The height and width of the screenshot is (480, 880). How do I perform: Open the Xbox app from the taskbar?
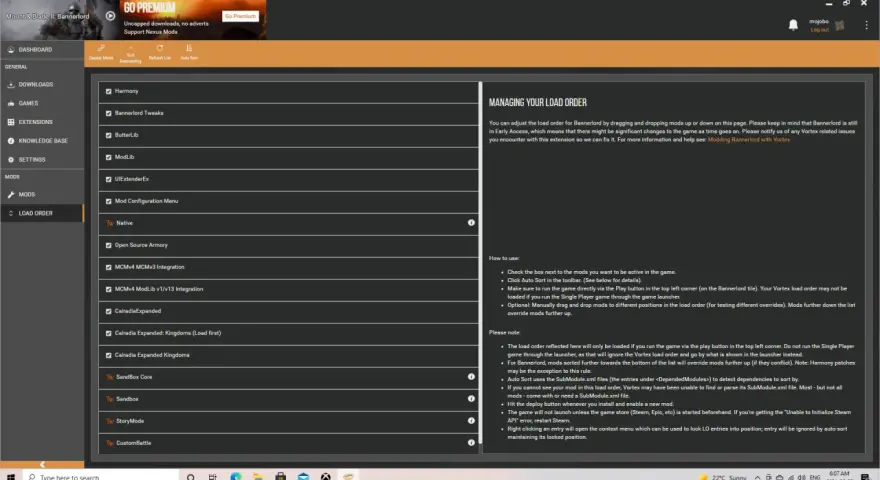(326, 477)
